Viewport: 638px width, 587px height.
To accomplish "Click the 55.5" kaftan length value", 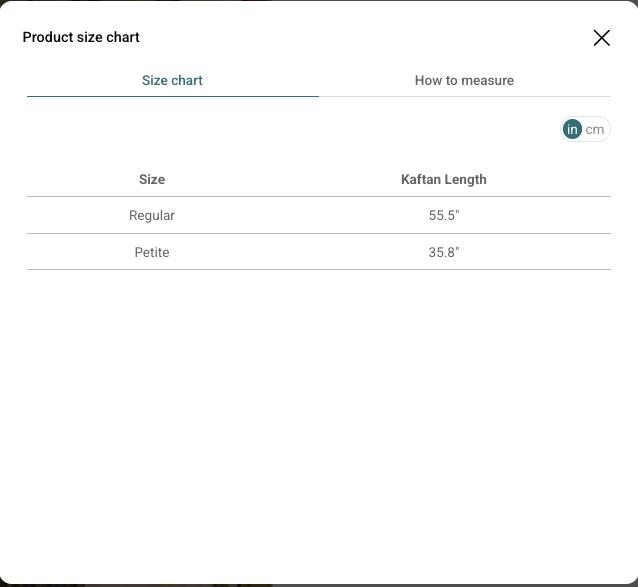I will [x=443, y=215].
